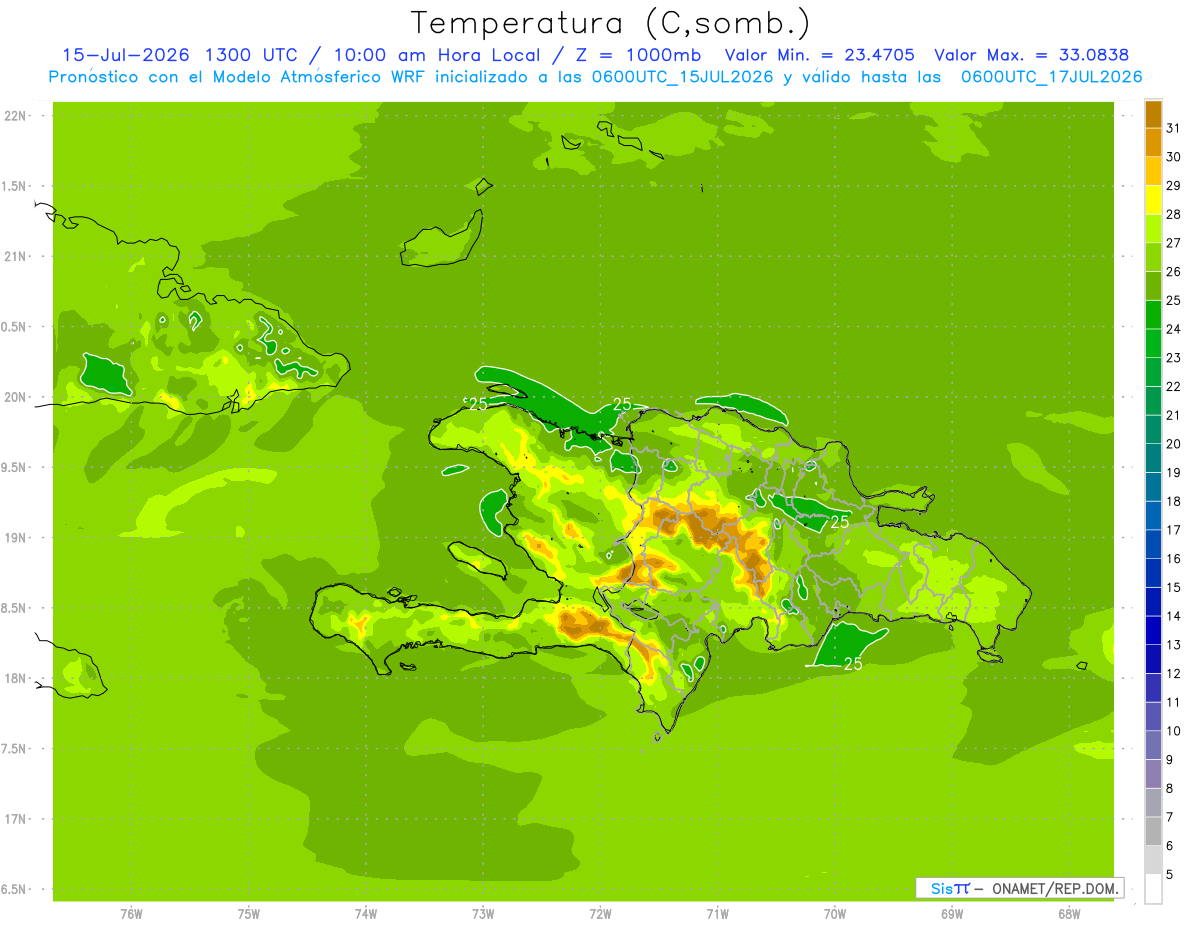This screenshot has width=1200, height=927.
Task: Click the color scale value '19'
Action: pos(1175,472)
